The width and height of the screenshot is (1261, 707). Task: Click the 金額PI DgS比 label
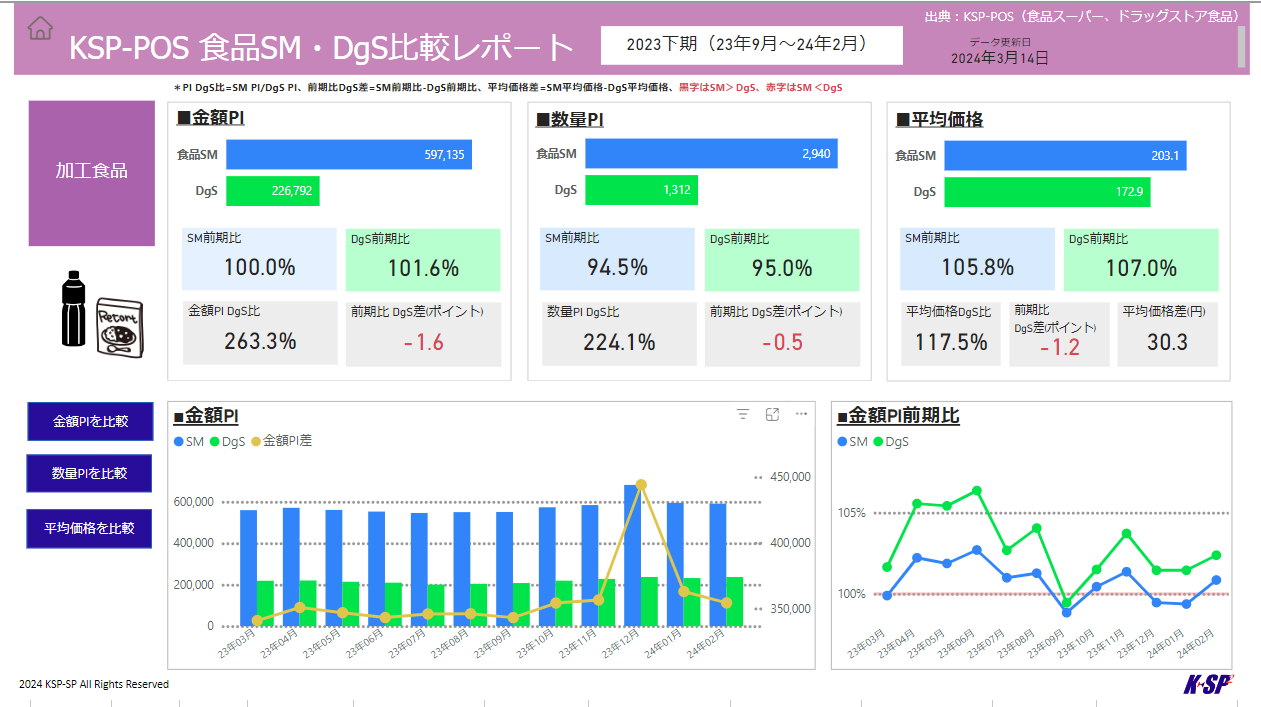(x=224, y=311)
